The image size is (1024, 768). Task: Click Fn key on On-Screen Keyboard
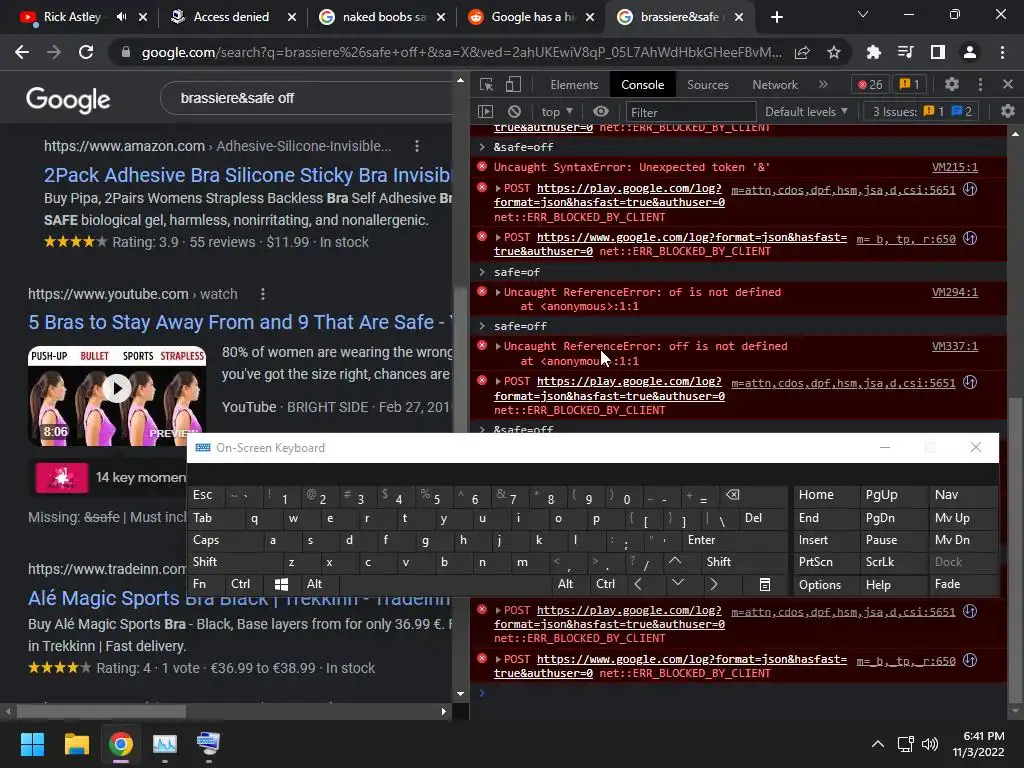click(206, 584)
